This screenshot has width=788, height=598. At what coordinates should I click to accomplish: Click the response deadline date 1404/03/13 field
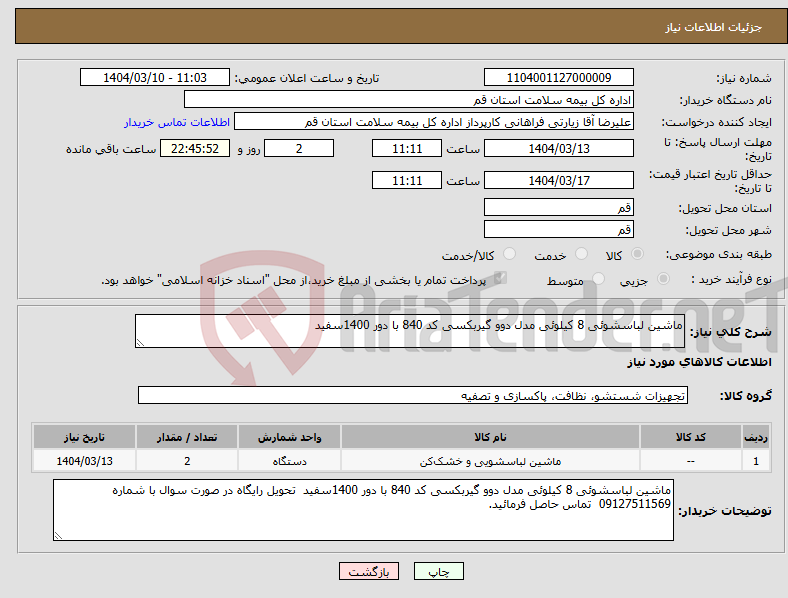(558, 148)
